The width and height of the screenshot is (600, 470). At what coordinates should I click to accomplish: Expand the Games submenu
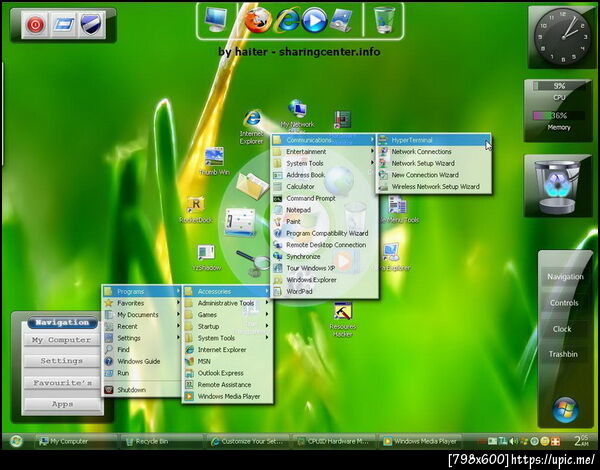227,315
